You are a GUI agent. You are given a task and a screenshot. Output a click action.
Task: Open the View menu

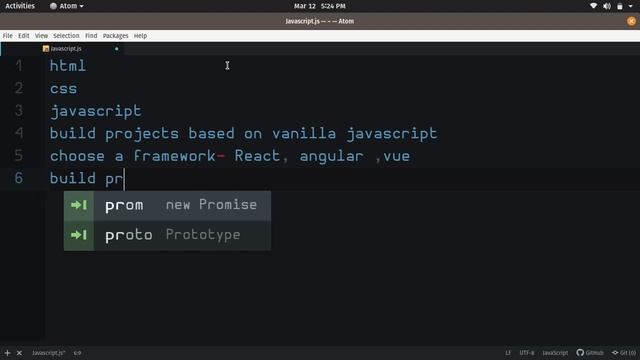click(41, 36)
